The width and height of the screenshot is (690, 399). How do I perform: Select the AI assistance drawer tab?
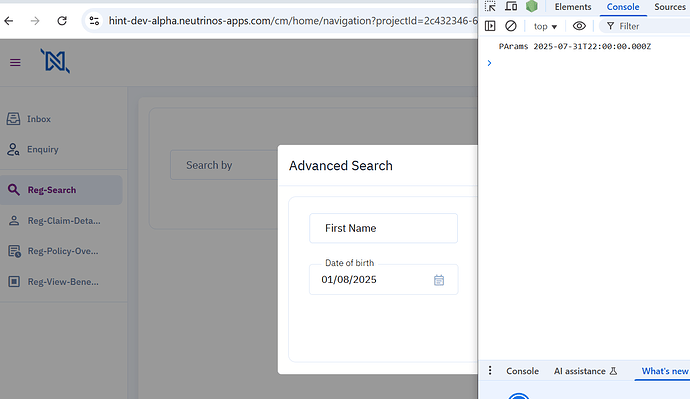585,371
